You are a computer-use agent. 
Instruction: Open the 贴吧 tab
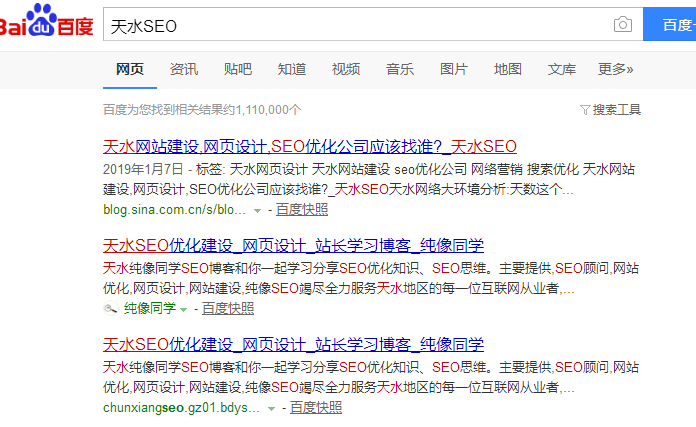pos(237,69)
